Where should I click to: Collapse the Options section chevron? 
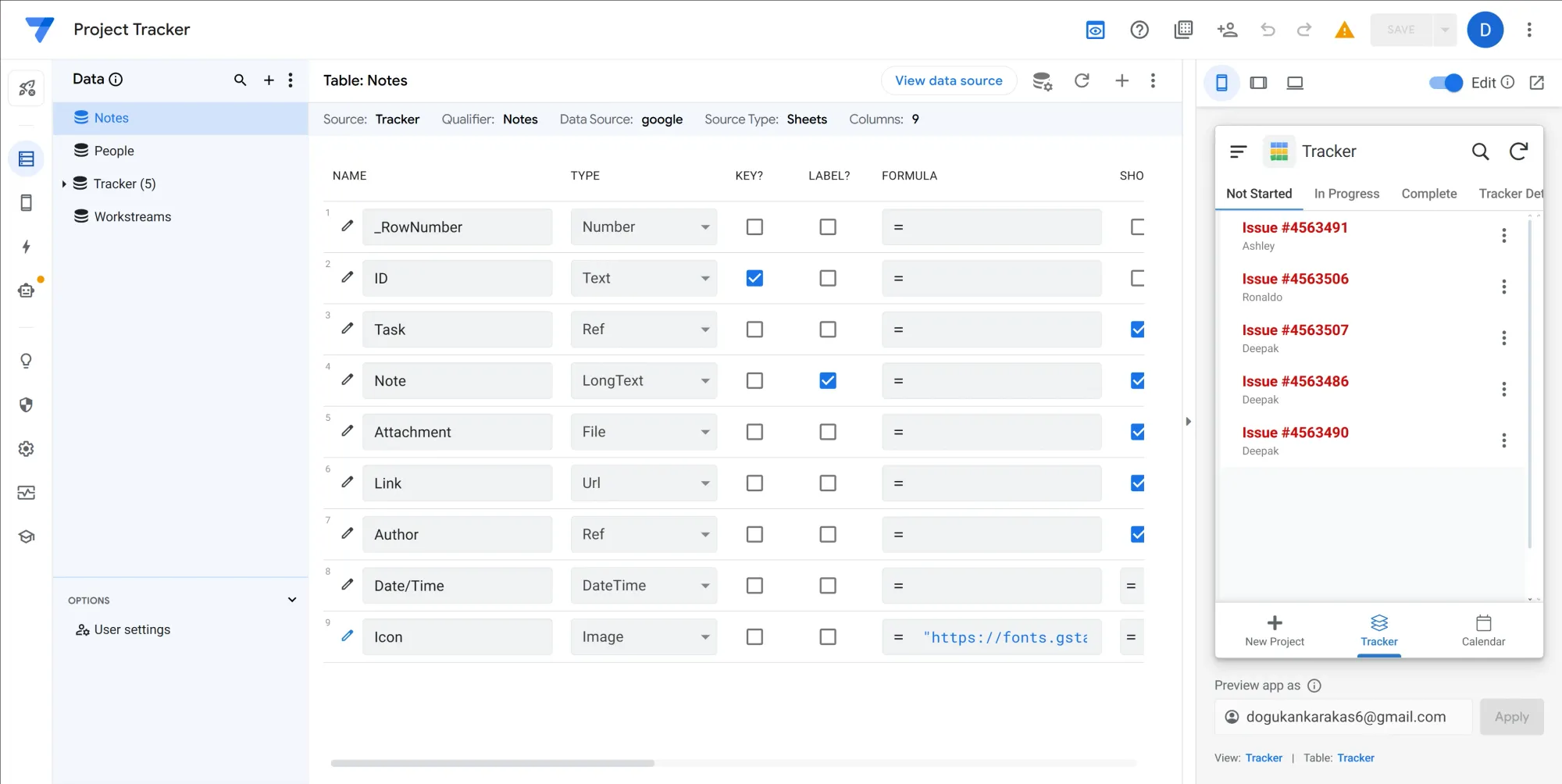pyautogui.click(x=292, y=600)
